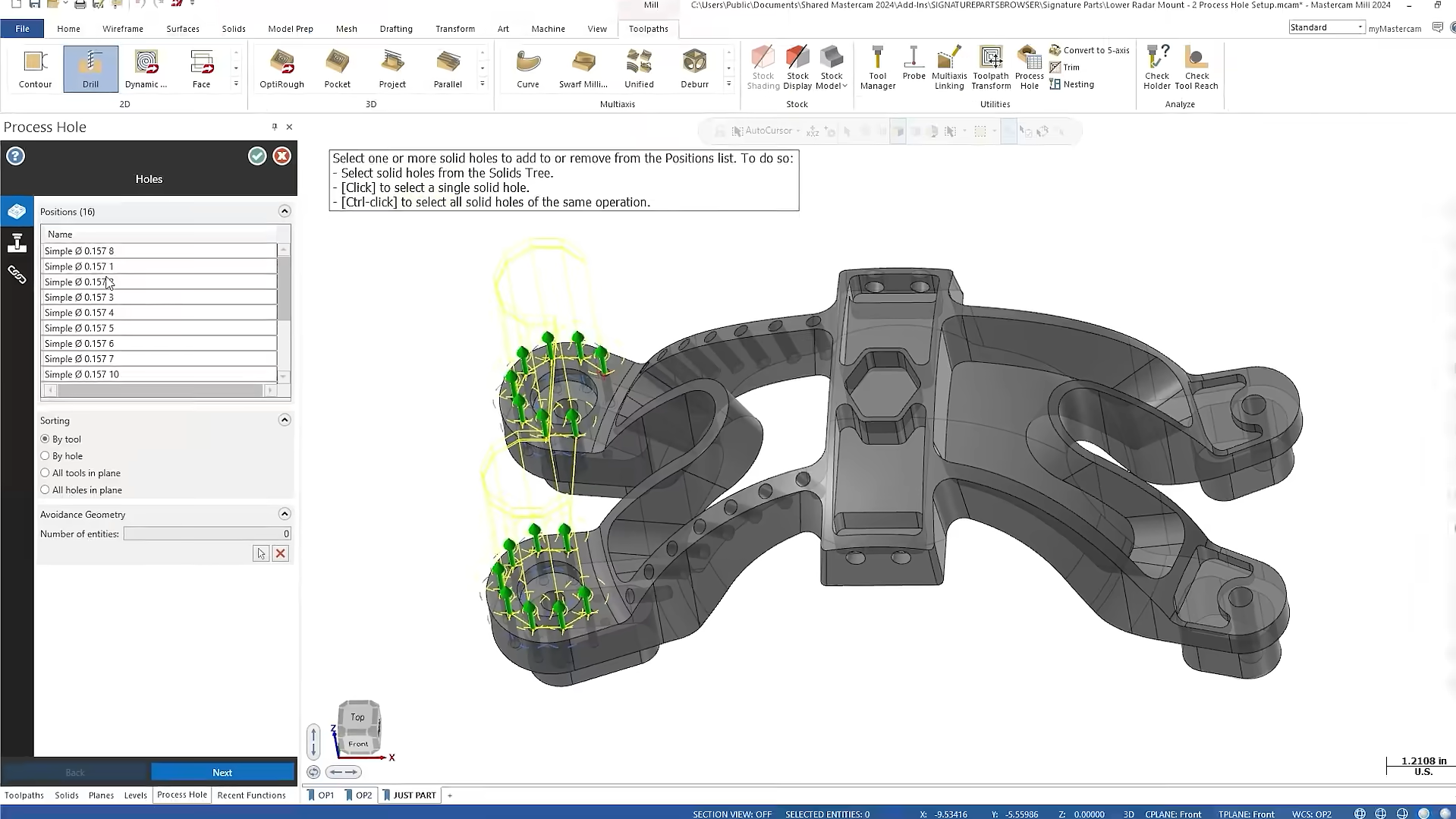Open the Machine ribbon tab

click(x=548, y=29)
